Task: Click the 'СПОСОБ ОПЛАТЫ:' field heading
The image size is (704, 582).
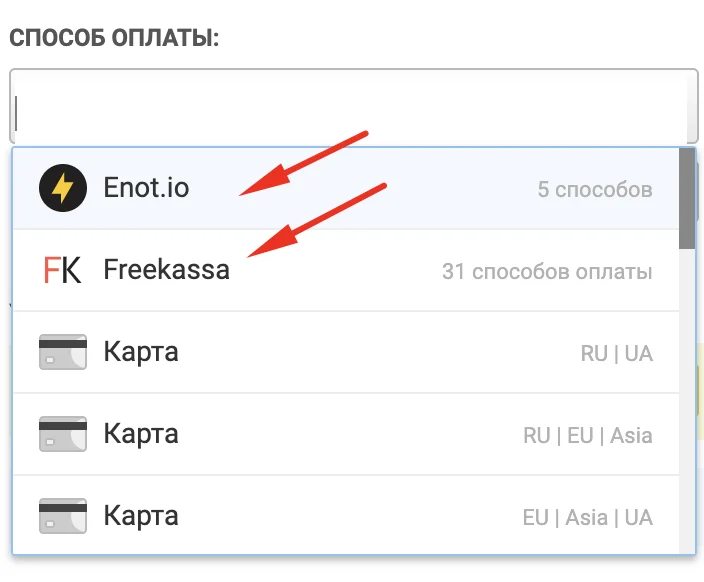Action: pyautogui.click(x=114, y=38)
